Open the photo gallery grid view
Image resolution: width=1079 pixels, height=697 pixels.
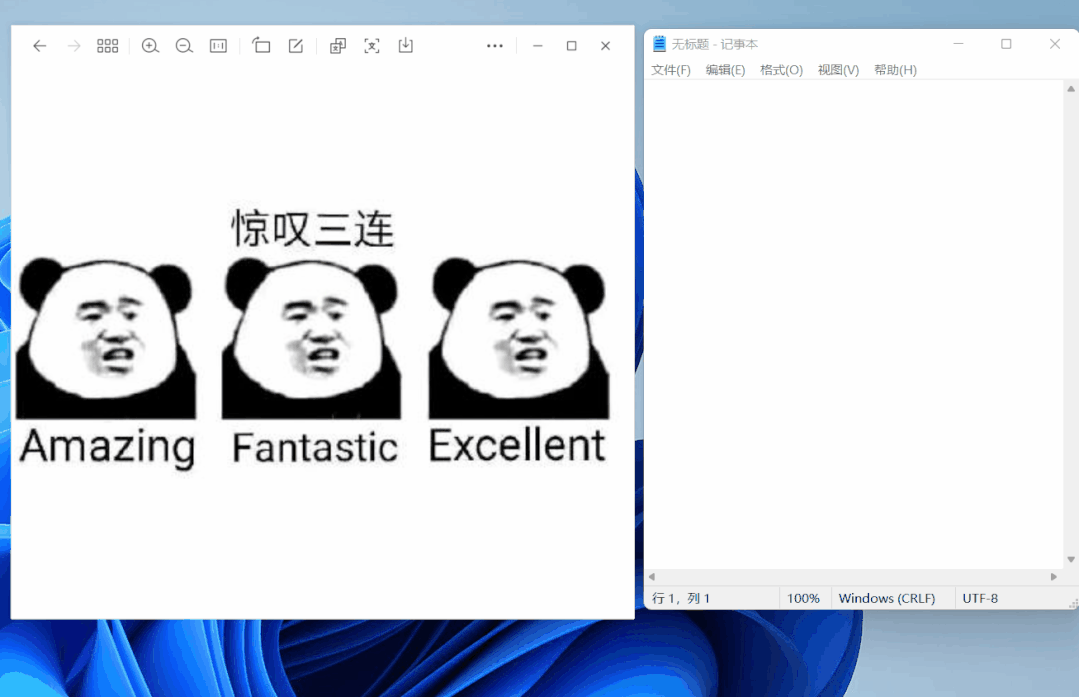pos(107,45)
